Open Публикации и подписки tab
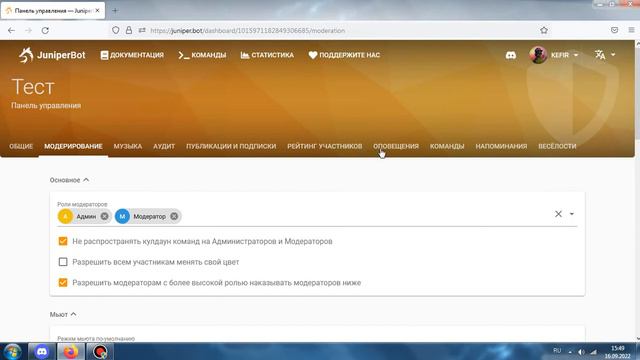 point(231,146)
